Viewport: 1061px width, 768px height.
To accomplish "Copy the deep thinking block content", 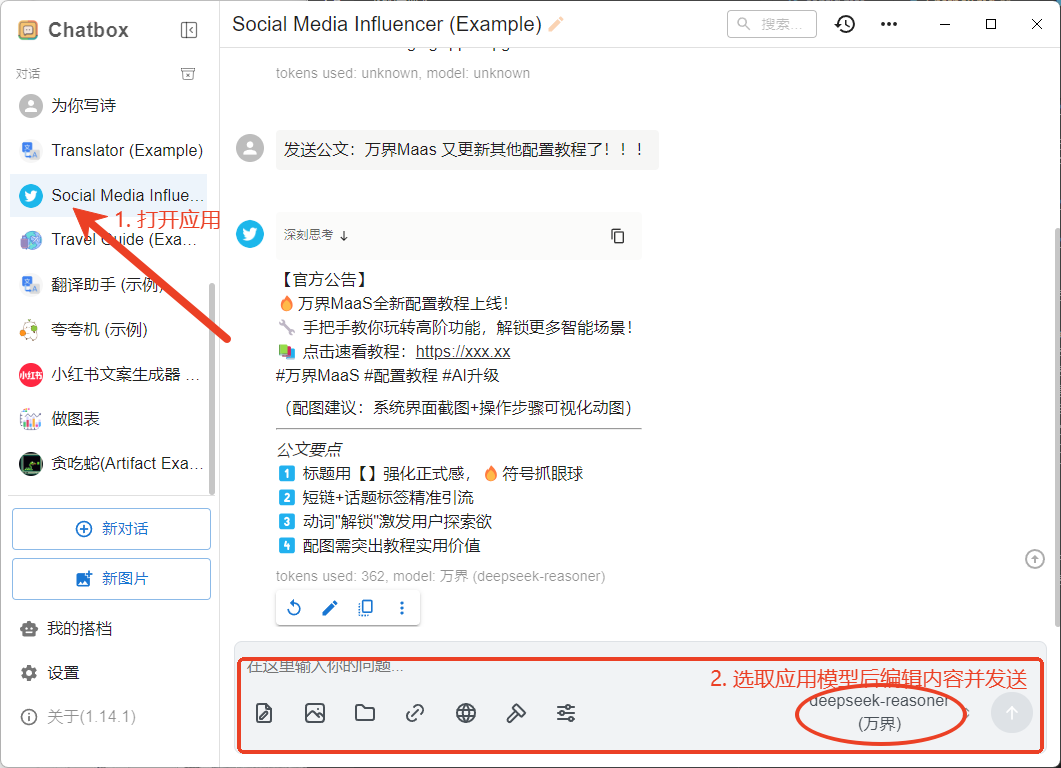I will click(617, 236).
